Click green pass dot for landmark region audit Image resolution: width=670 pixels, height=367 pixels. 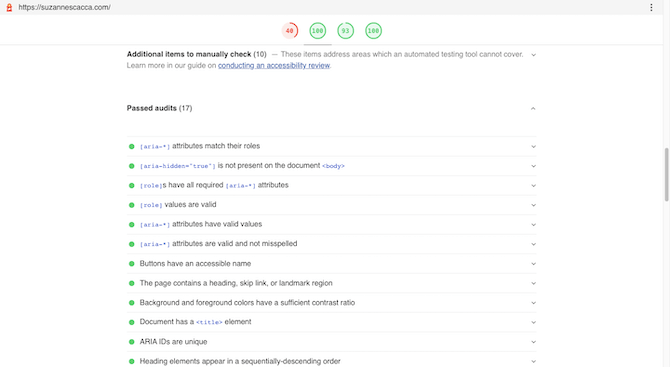coord(132,283)
